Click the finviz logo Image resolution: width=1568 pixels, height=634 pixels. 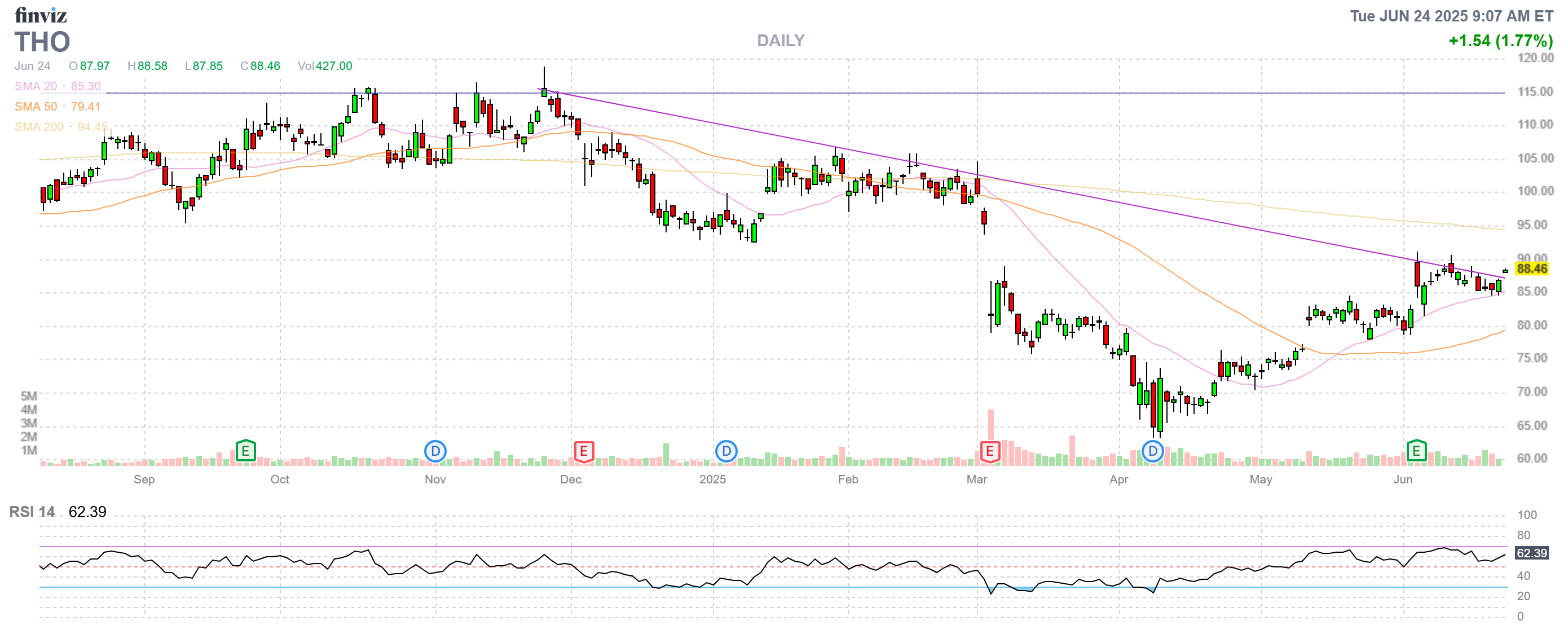pos(41,15)
